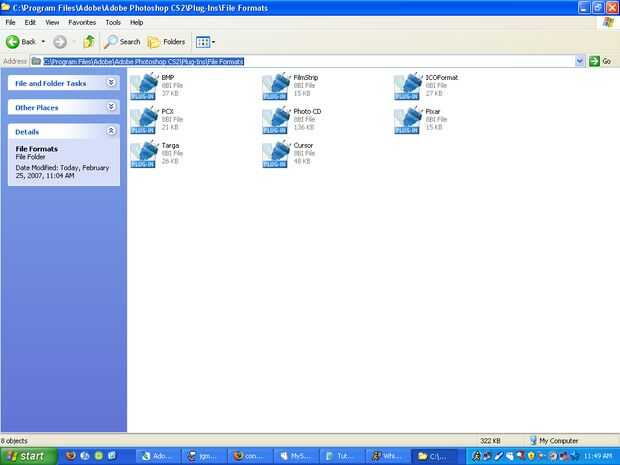Click the green Back arrow icon
This screenshot has width=620, height=465.
(x=12, y=42)
